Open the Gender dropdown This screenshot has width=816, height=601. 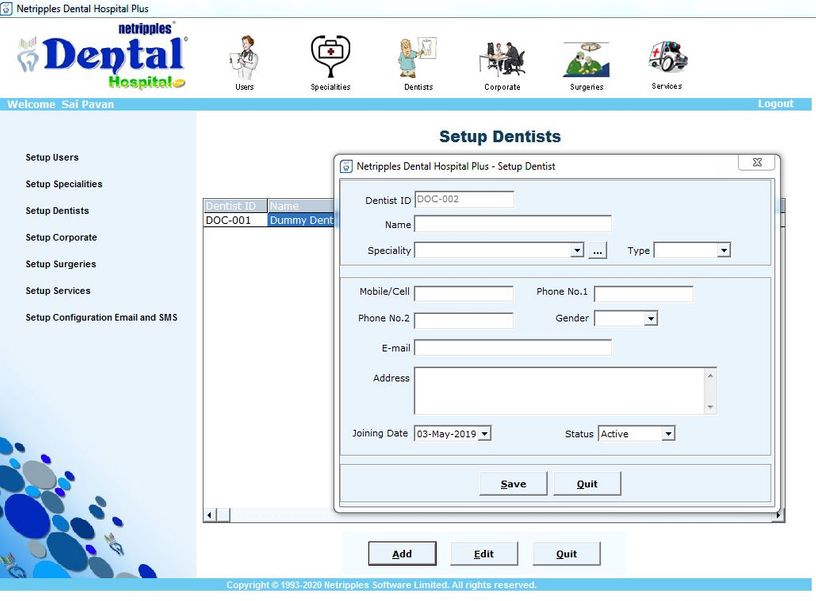651,318
